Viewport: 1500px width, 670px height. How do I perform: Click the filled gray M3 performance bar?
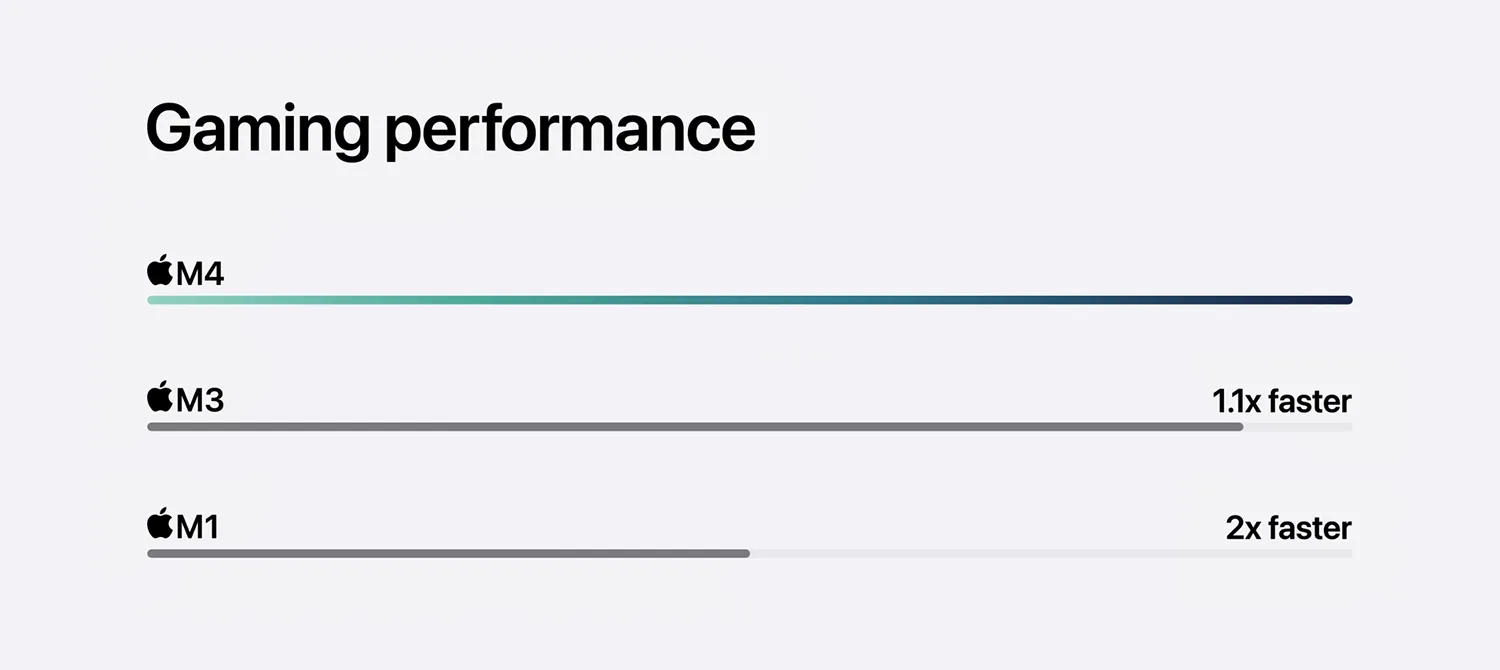(695, 427)
